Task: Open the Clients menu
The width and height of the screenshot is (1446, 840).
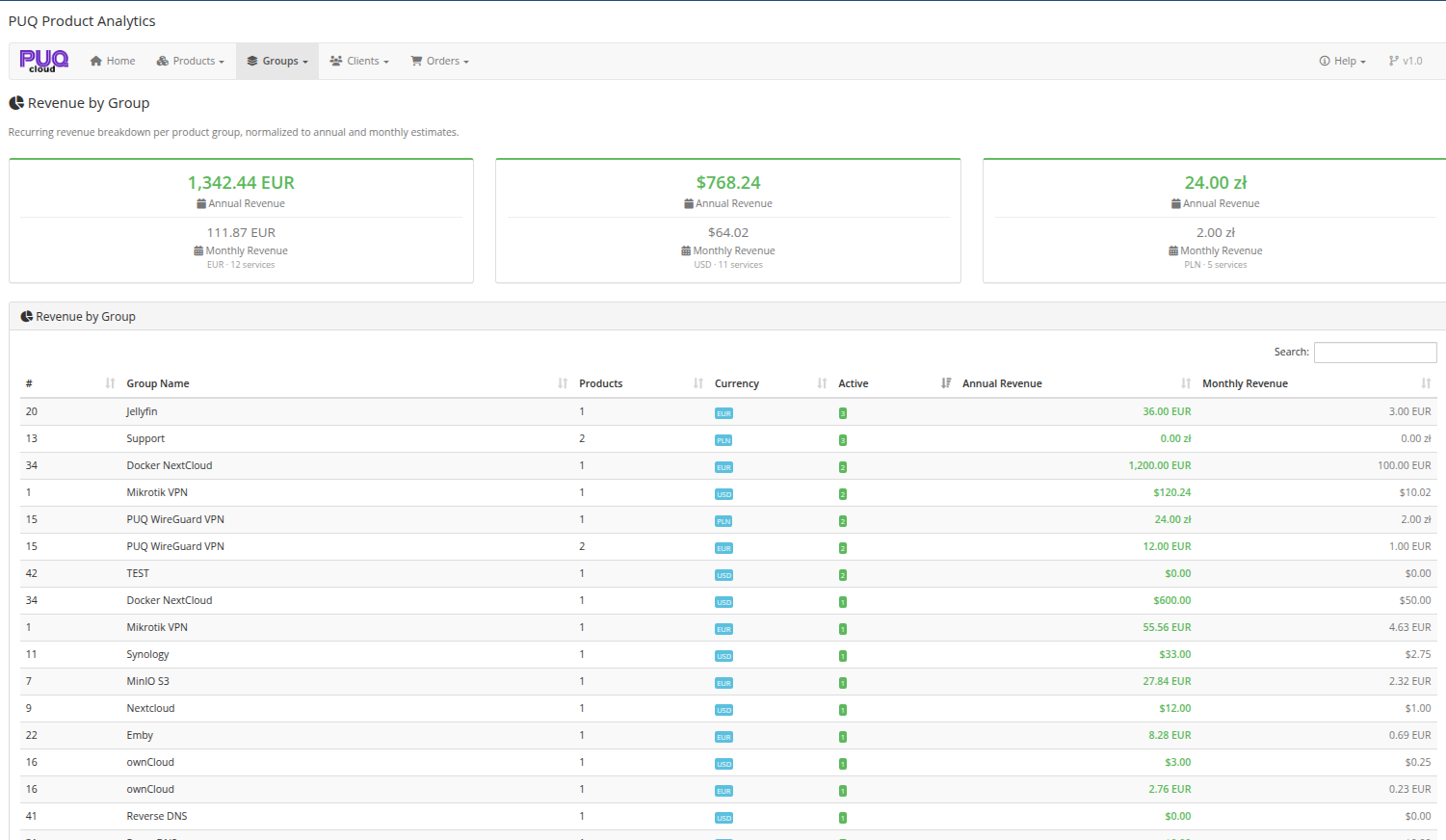Action: click(358, 61)
